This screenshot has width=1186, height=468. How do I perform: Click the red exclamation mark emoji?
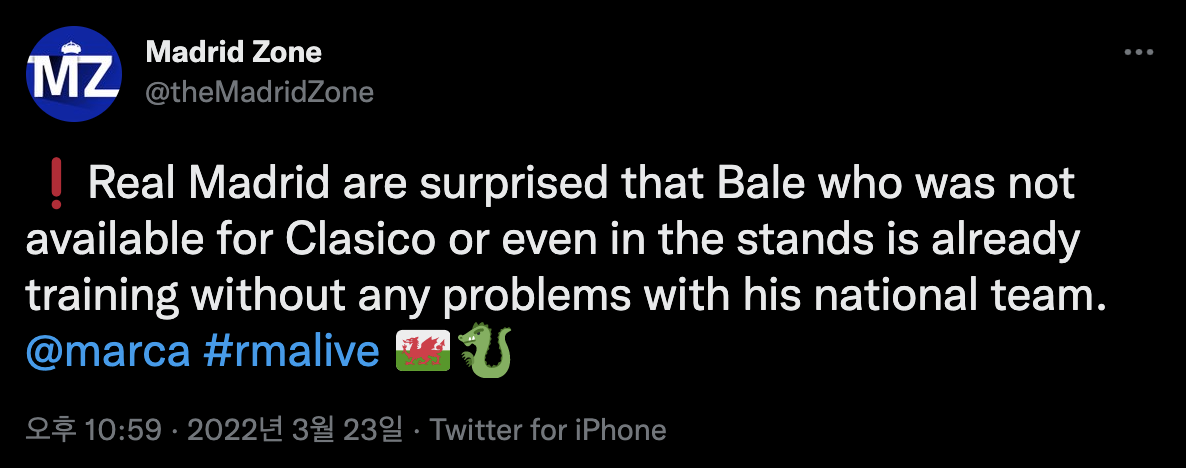56,184
